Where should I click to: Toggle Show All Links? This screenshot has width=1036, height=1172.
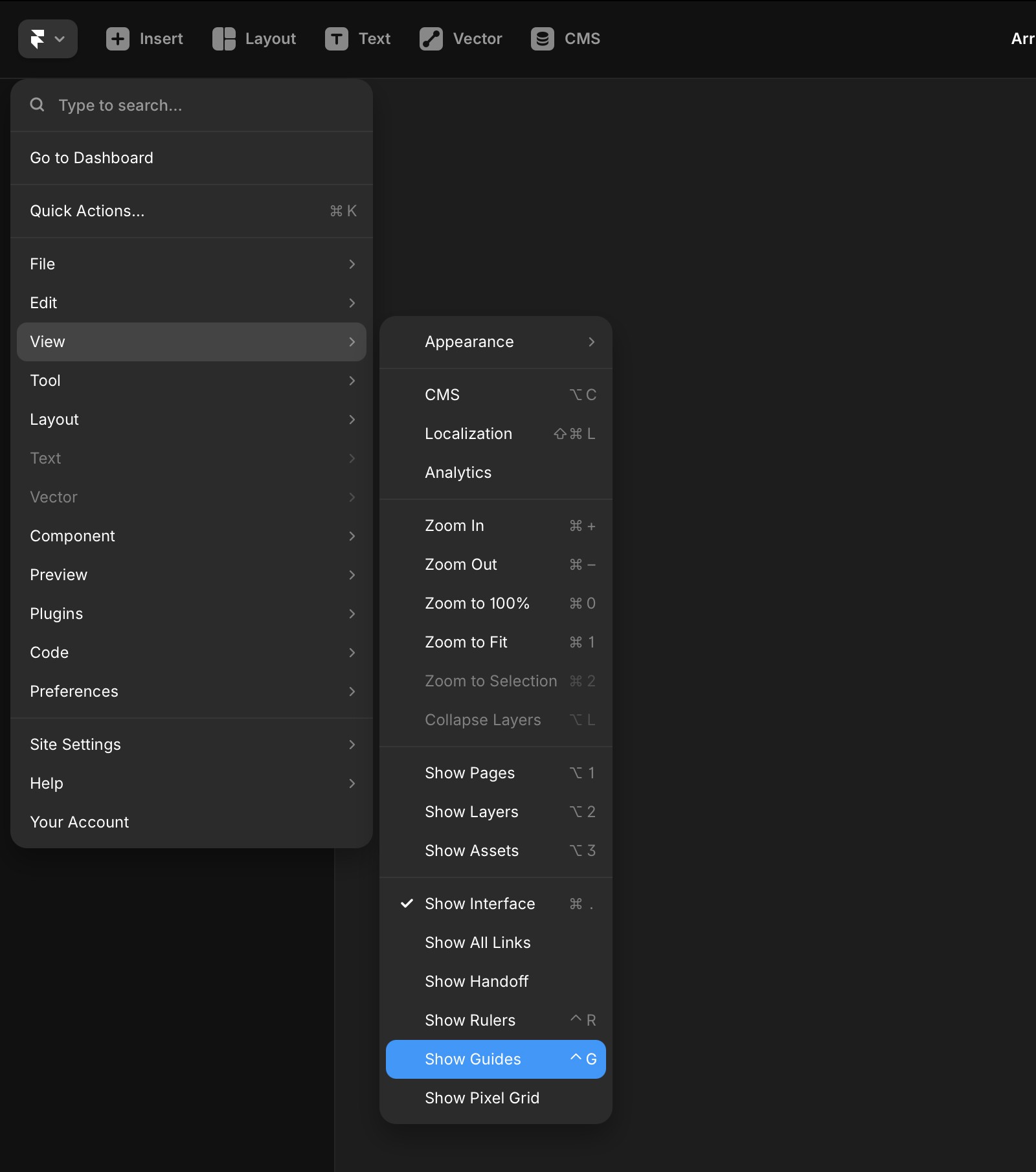(496, 943)
